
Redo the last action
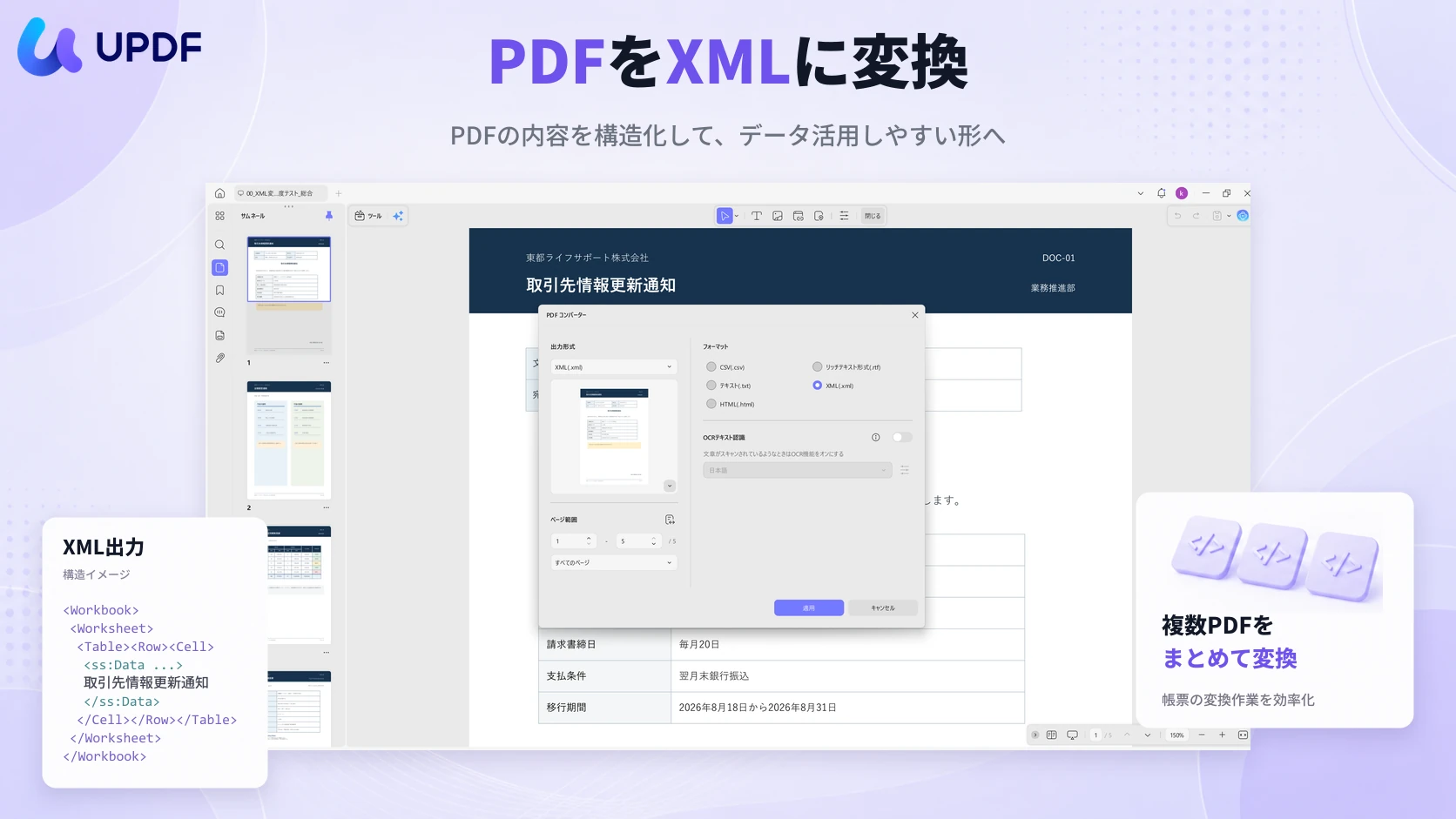(1196, 216)
